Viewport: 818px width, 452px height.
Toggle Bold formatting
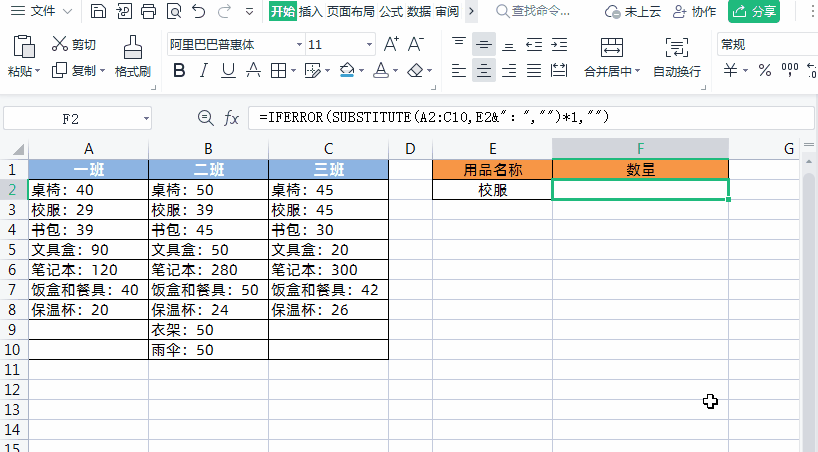click(x=179, y=70)
